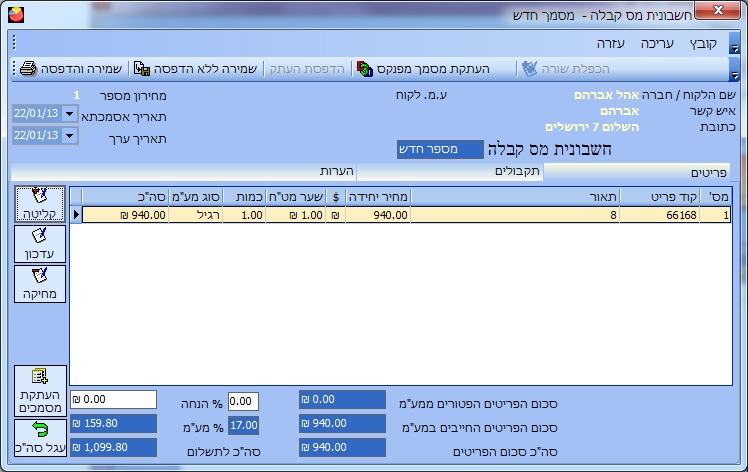Click the שער מט"ח column header

pyautogui.click(x=295, y=197)
